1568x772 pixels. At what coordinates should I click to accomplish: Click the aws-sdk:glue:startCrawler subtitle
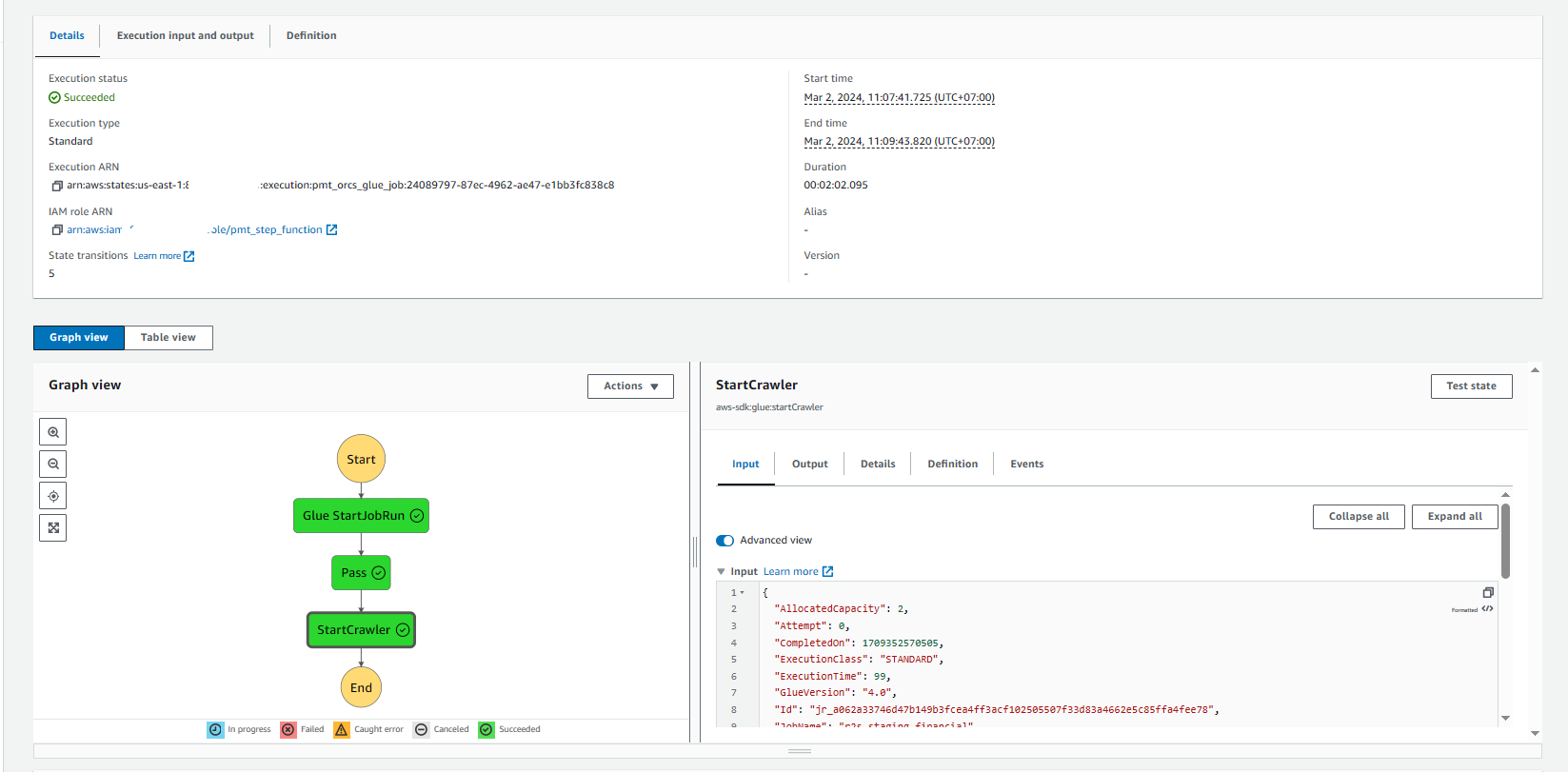pos(769,407)
